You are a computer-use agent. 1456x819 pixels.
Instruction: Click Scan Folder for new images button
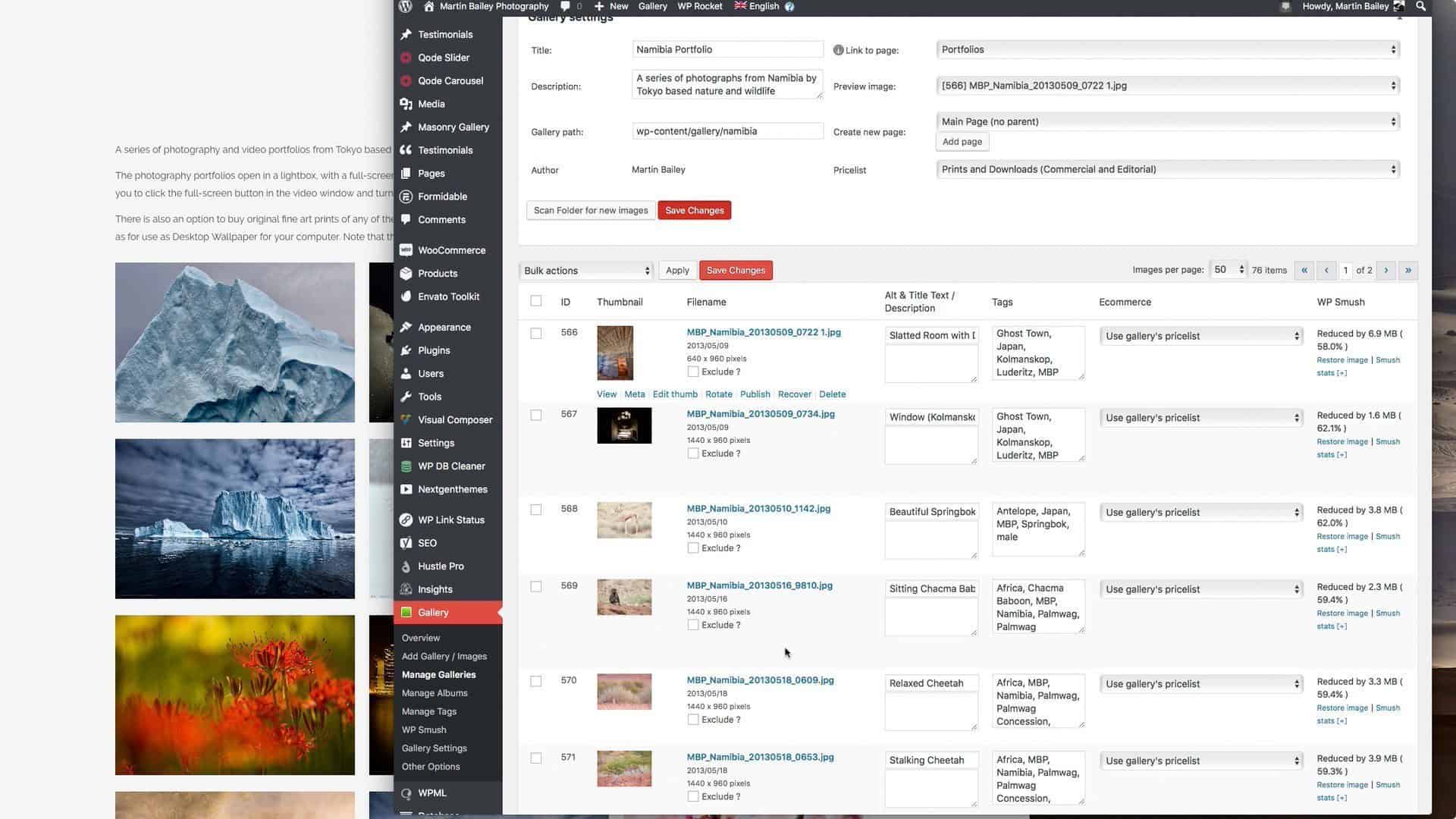[590, 210]
